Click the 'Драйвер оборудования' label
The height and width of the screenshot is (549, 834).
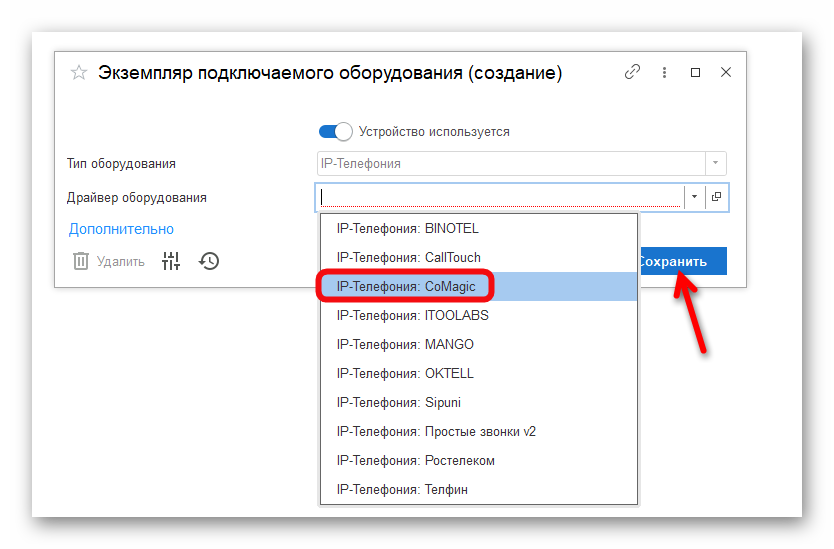[137, 198]
